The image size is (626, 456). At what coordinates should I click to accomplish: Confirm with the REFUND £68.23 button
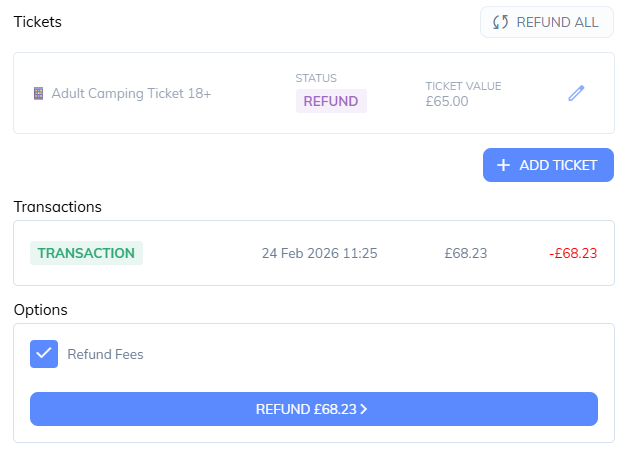314,409
